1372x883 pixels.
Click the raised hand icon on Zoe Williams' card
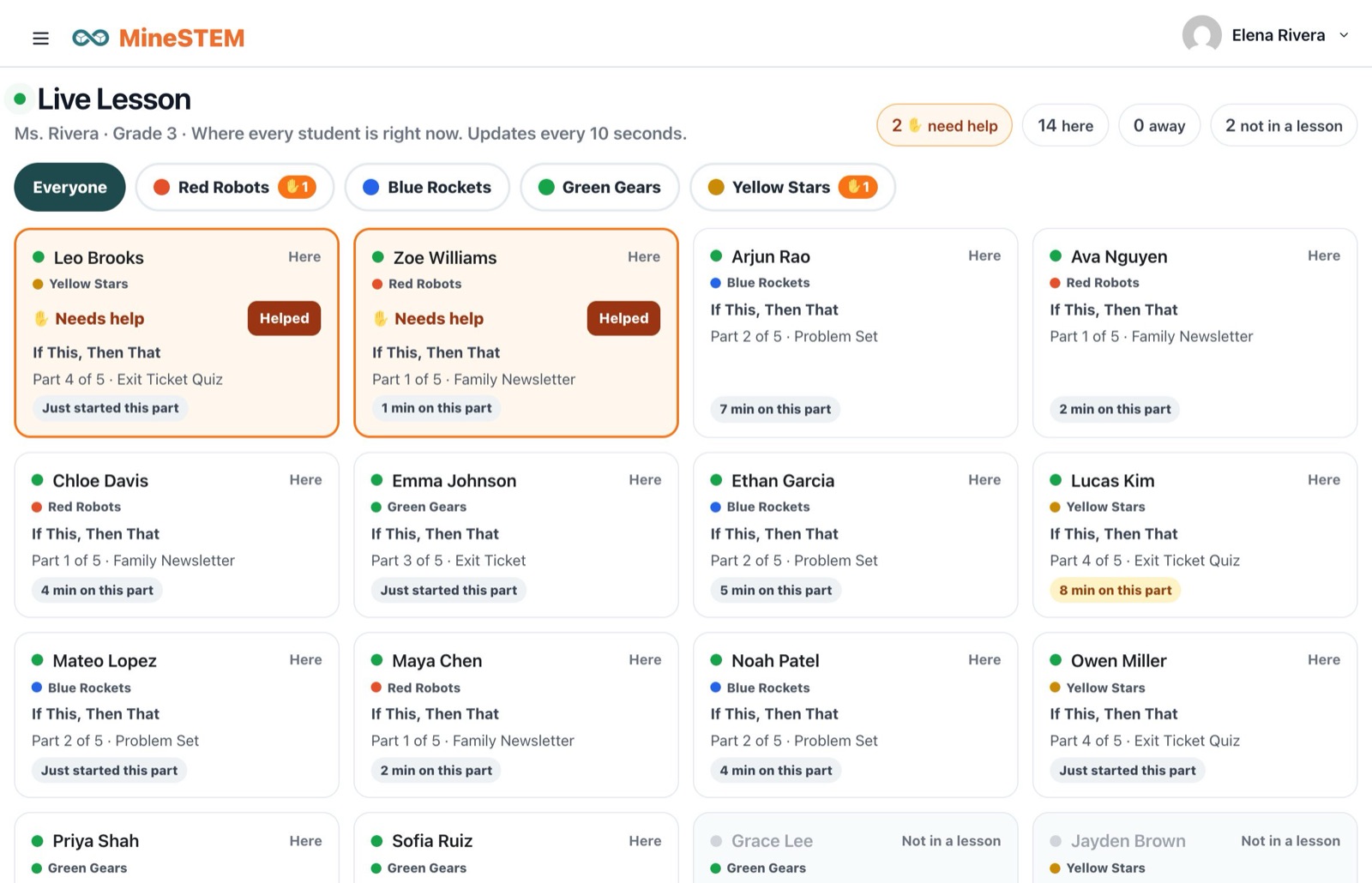point(380,319)
